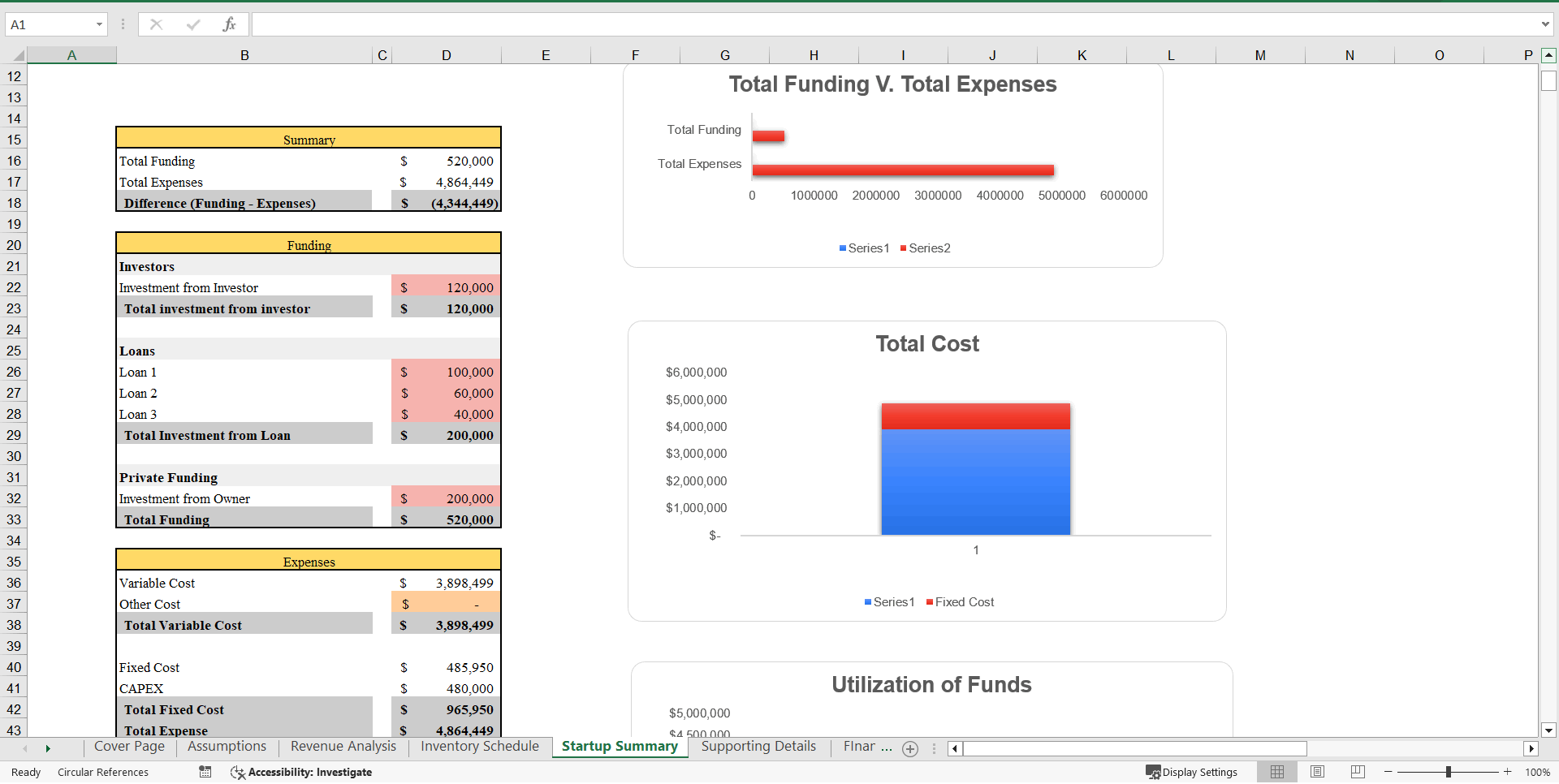The width and height of the screenshot is (1559, 784).
Task: Click the 100% zoom level label
Action: pos(1537,772)
